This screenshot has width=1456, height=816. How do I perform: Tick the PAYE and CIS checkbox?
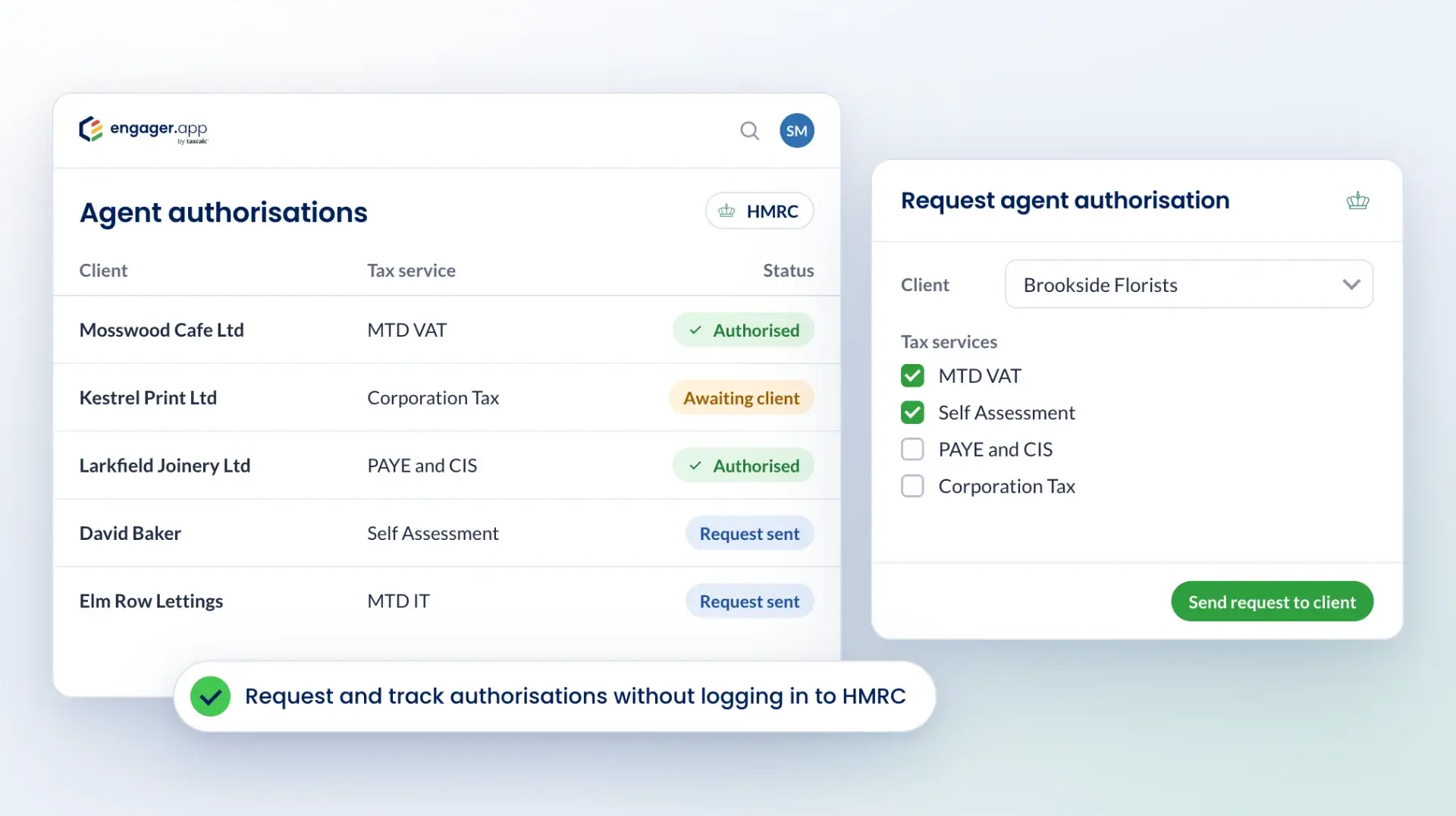coord(912,450)
